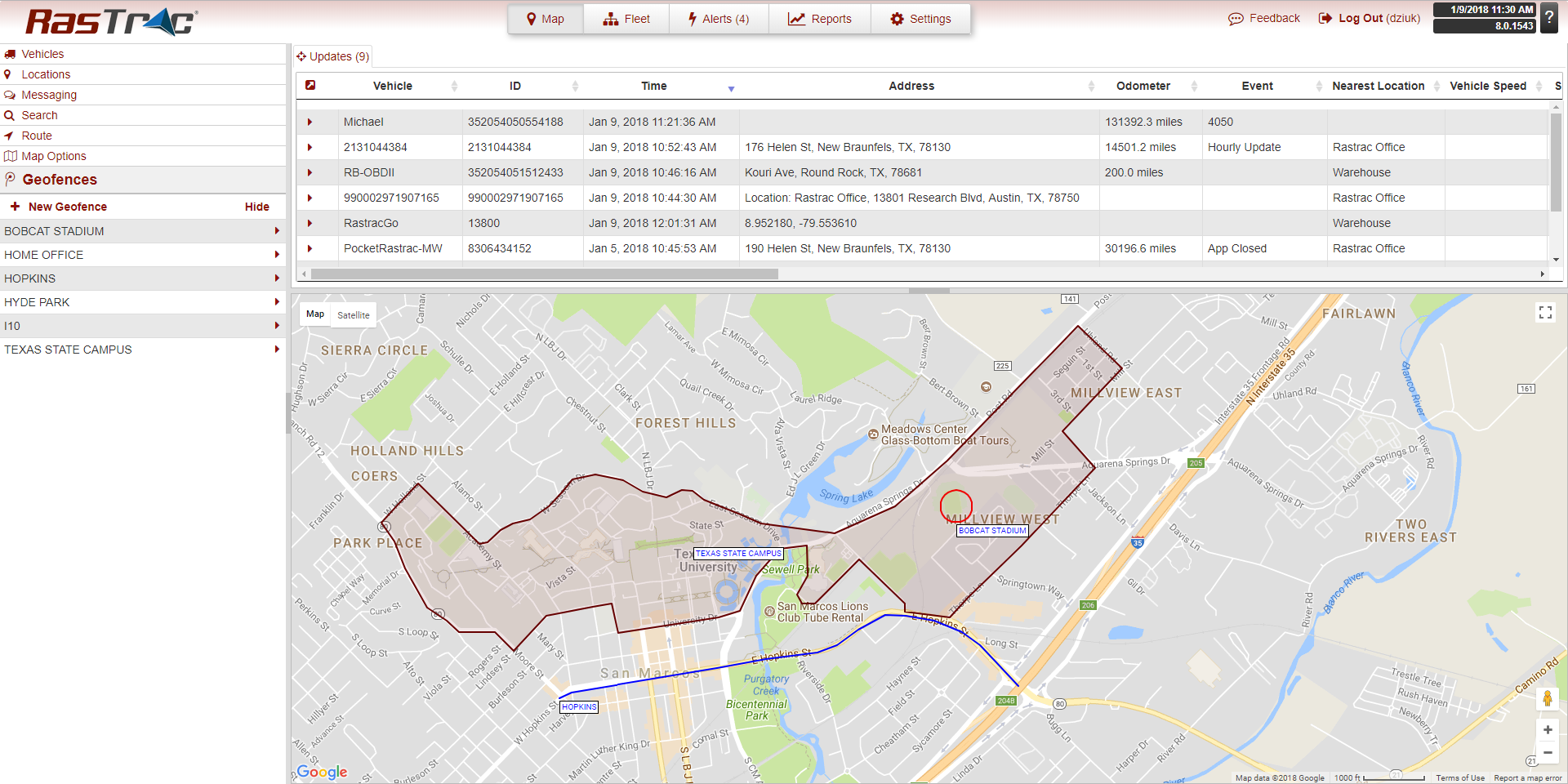Screen dimensions: 1568x784
Task: Open the help question mark icon
Action: coord(1548,17)
